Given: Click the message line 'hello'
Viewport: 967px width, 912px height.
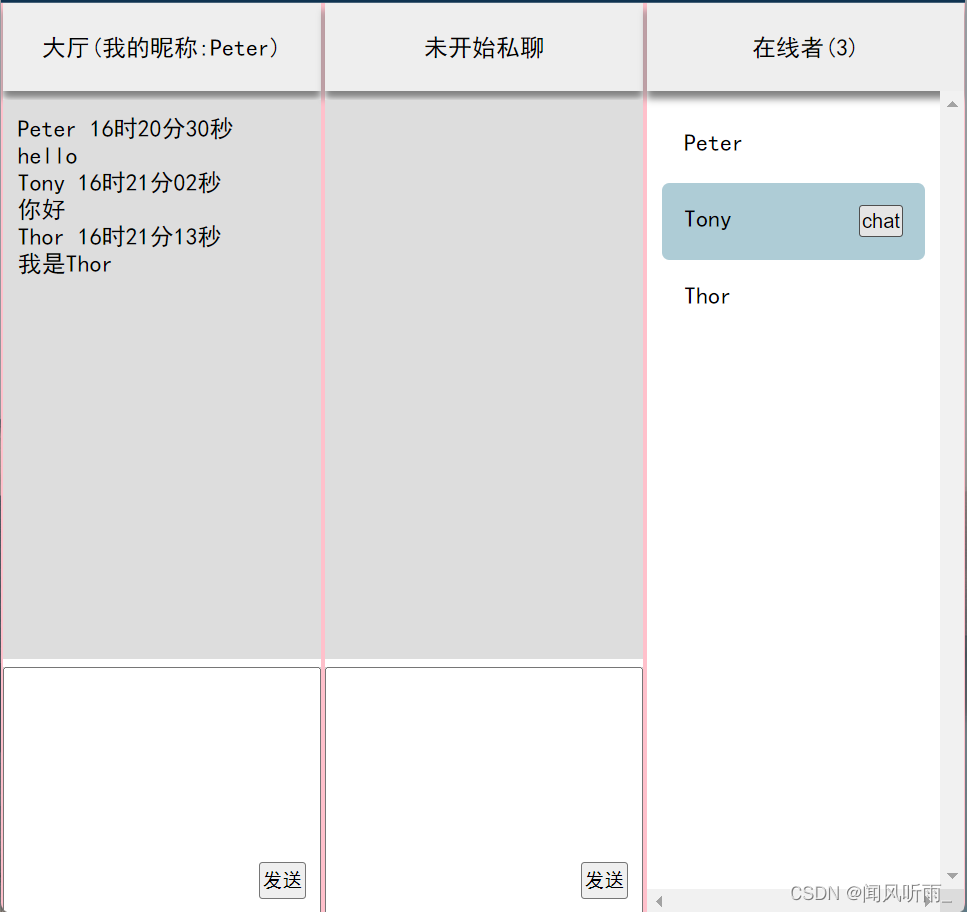Looking at the screenshot, I should (x=47, y=157).
